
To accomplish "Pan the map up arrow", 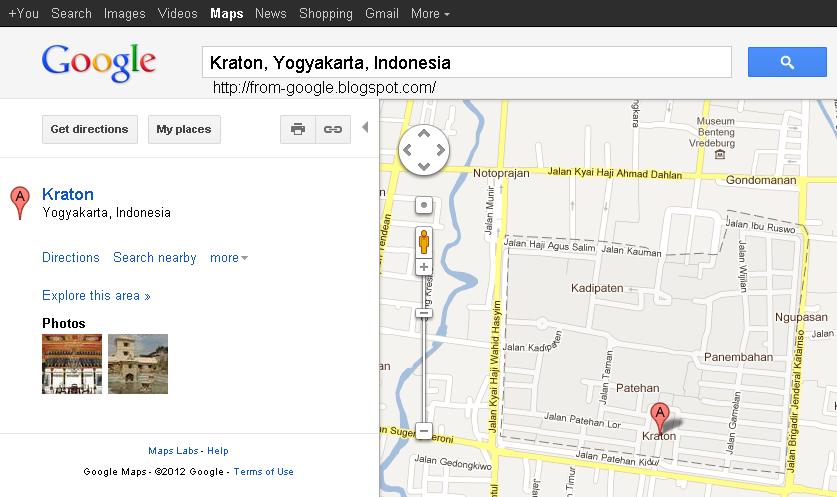I will pyautogui.click(x=424, y=133).
